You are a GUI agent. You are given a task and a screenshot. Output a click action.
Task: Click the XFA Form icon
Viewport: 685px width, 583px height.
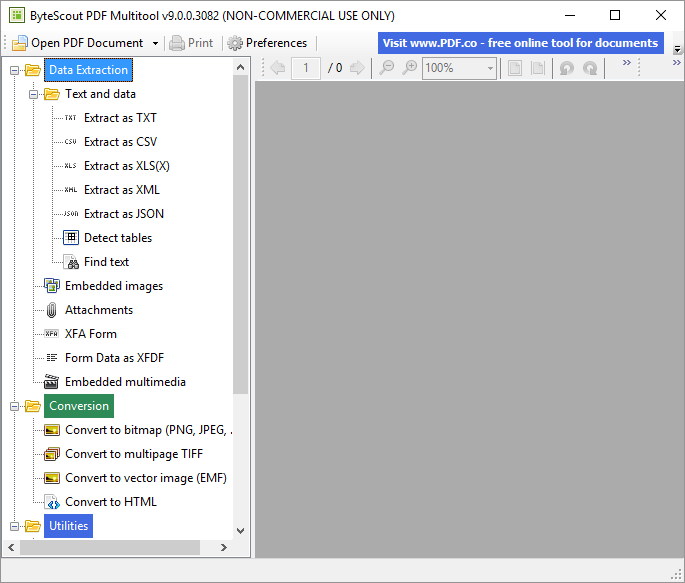(52, 334)
